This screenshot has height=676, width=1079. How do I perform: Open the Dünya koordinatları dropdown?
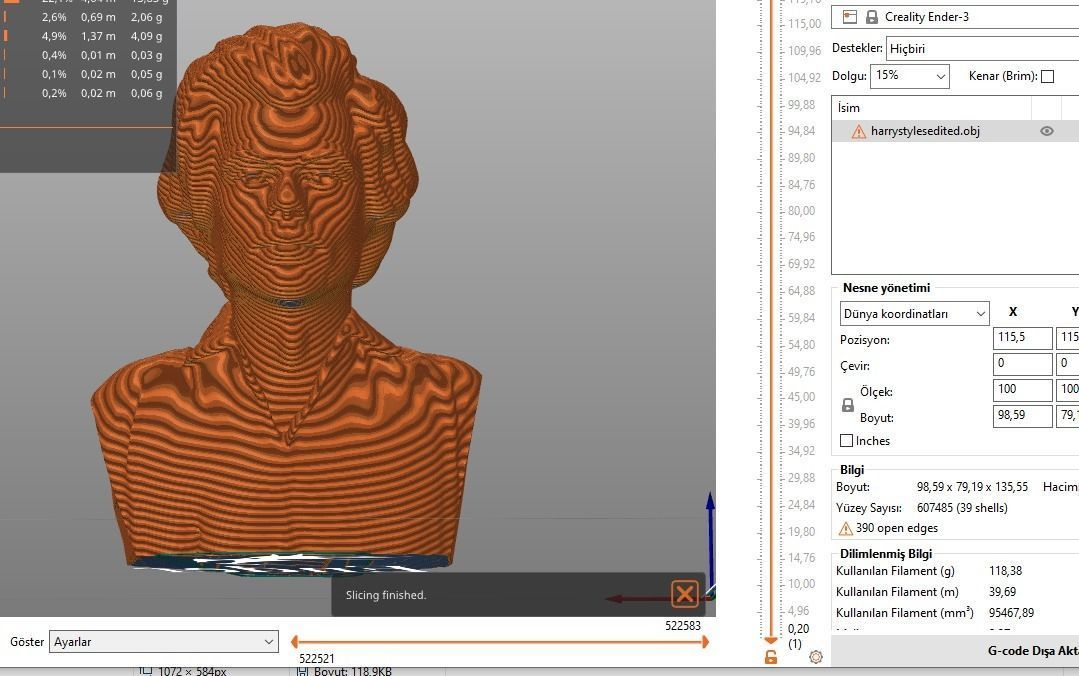tap(915, 314)
